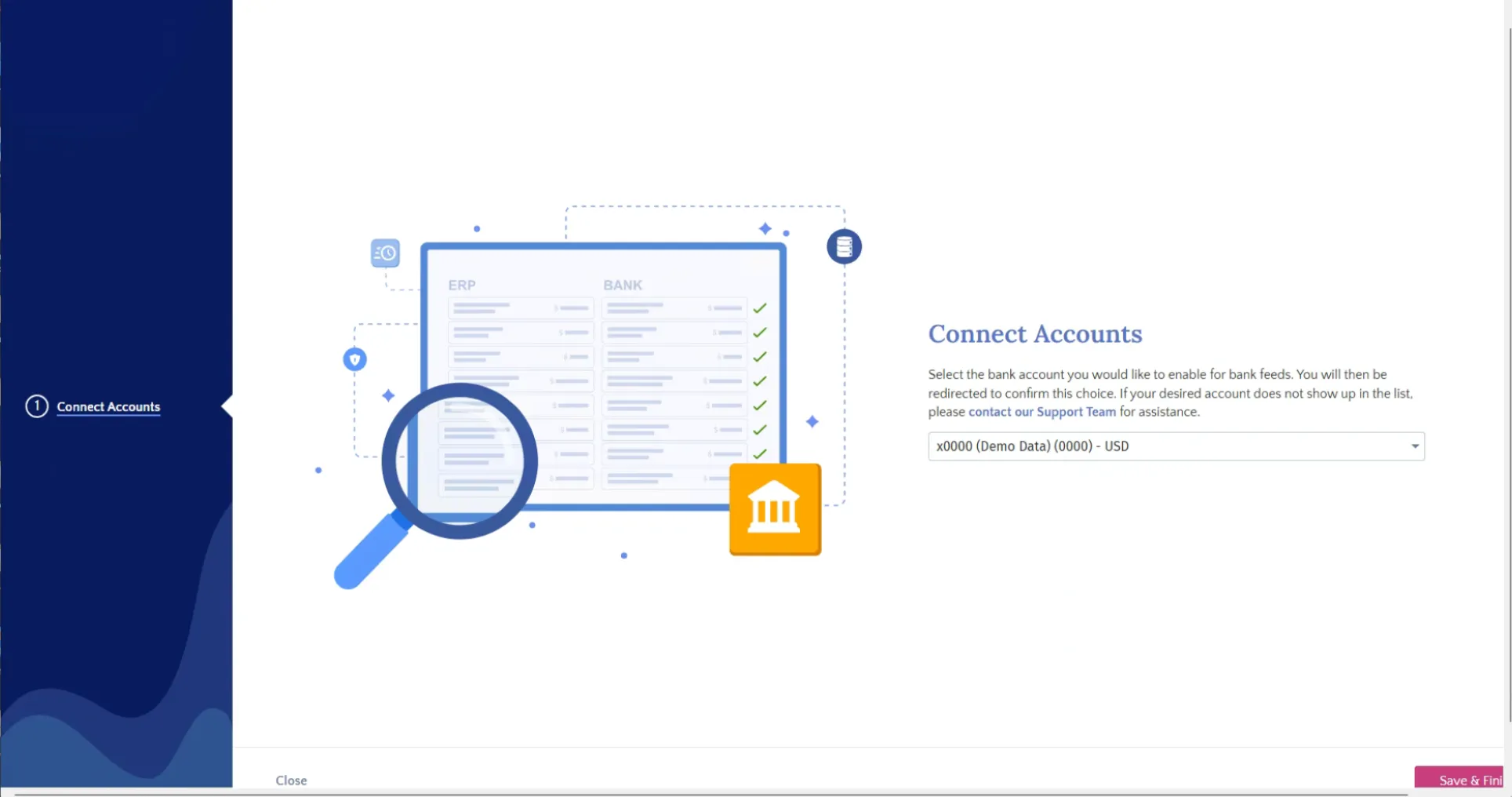Viewport: 1512px width, 797px height.
Task: Click the ERP column label in illustration
Action: click(462, 286)
